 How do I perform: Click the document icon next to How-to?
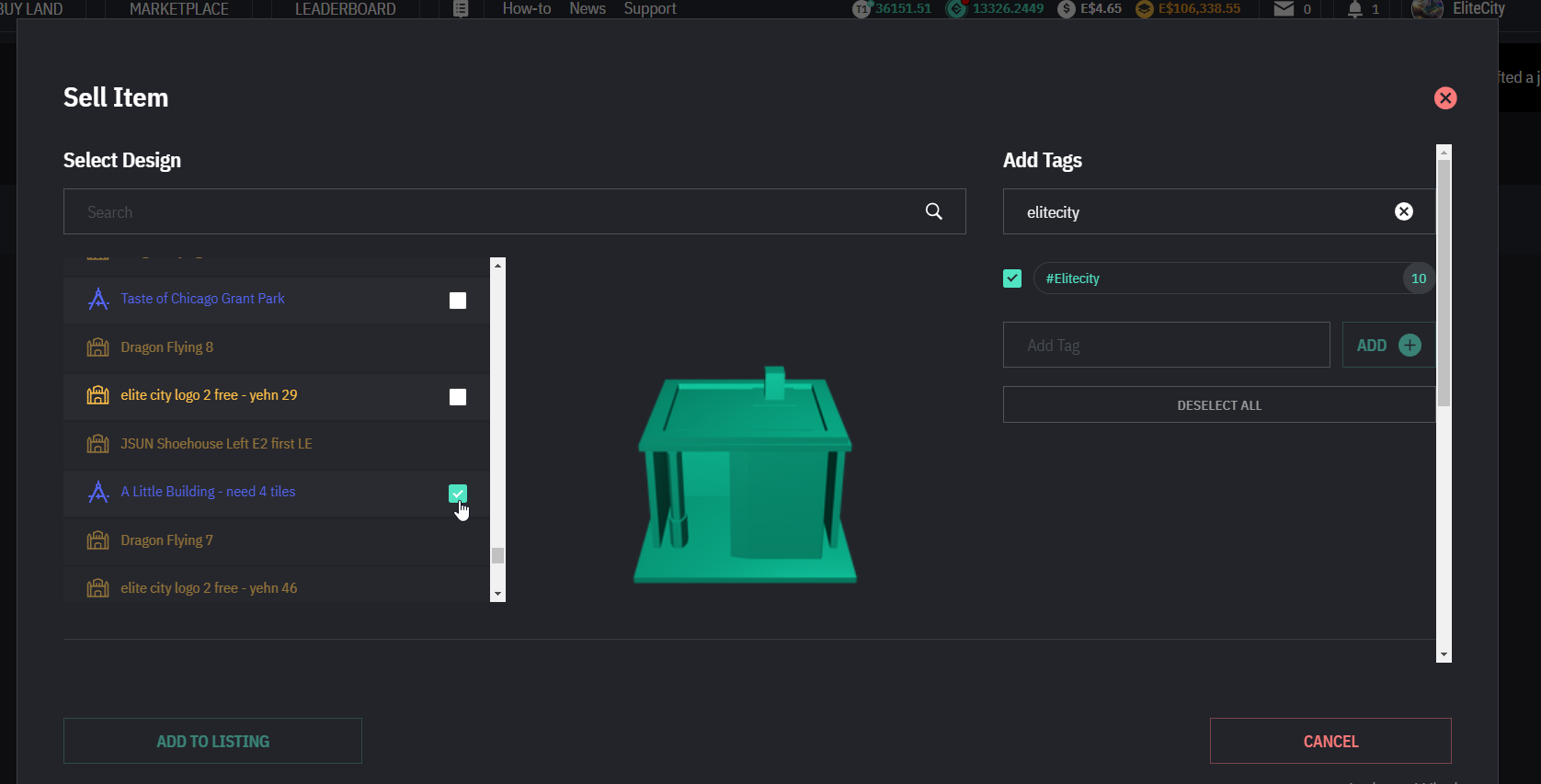coord(461,9)
